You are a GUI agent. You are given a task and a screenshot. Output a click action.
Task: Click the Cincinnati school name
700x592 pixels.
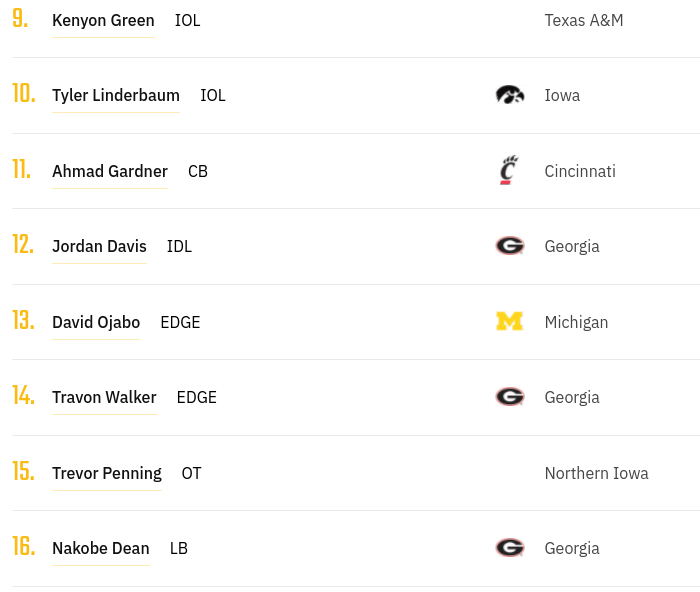pyautogui.click(x=580, y=171)
